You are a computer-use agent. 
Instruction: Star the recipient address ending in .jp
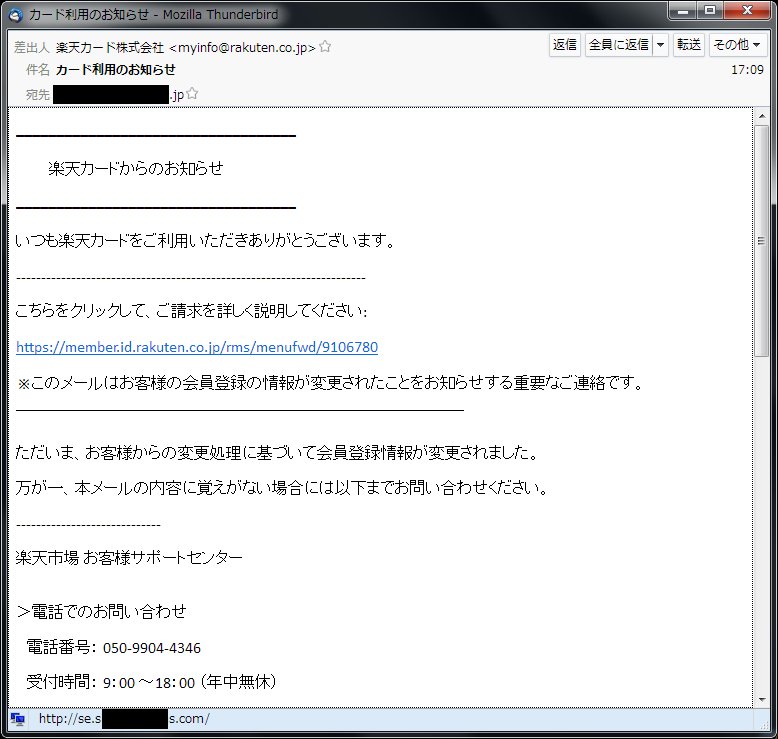click(192, 93)
